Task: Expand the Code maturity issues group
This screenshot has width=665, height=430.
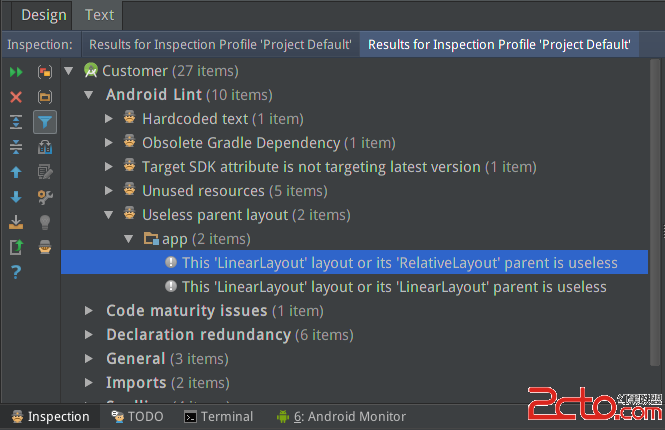Action: click(90, 311)
